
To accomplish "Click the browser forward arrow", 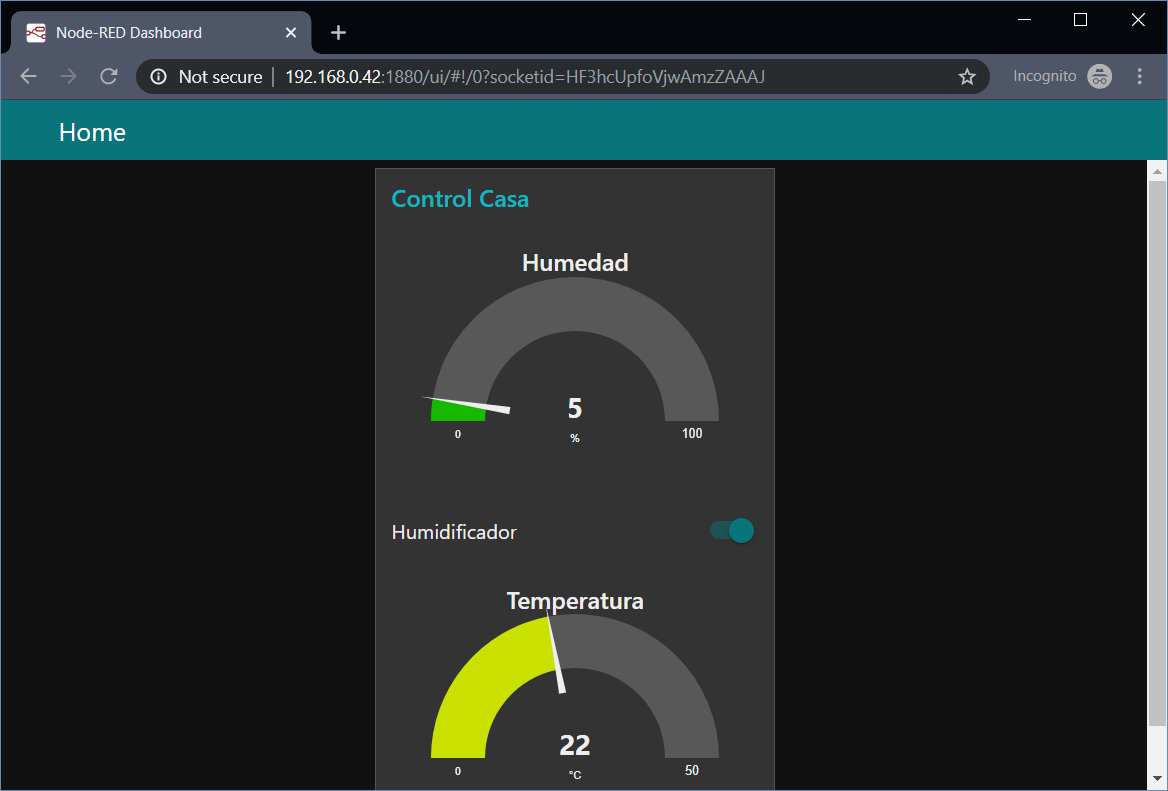I will click(x=69, y=76).
